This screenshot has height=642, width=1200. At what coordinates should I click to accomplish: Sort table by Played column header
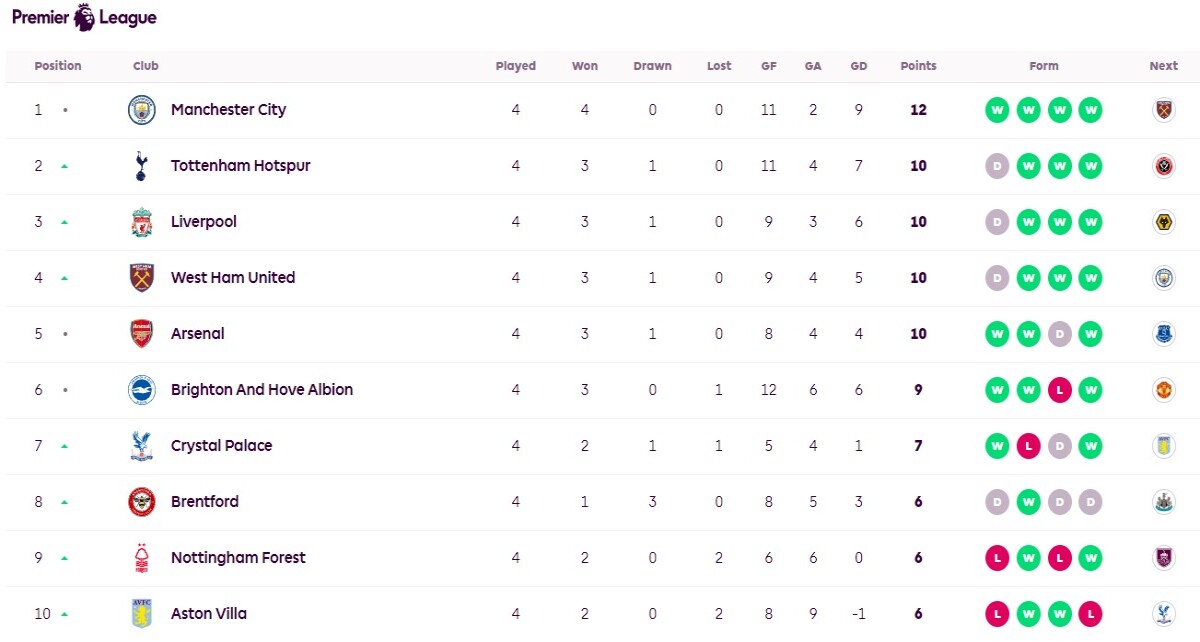[x=516, y=66]
